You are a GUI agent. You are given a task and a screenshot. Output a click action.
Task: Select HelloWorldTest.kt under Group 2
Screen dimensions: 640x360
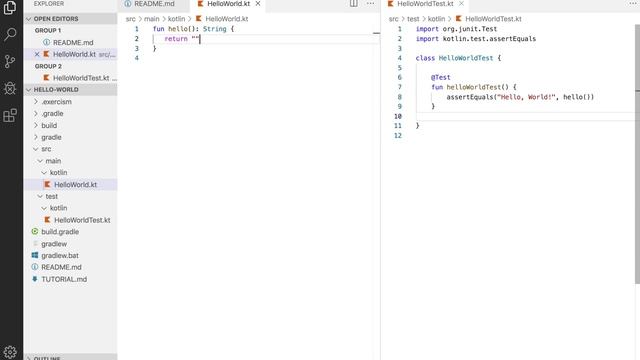(x=81, y=78)
